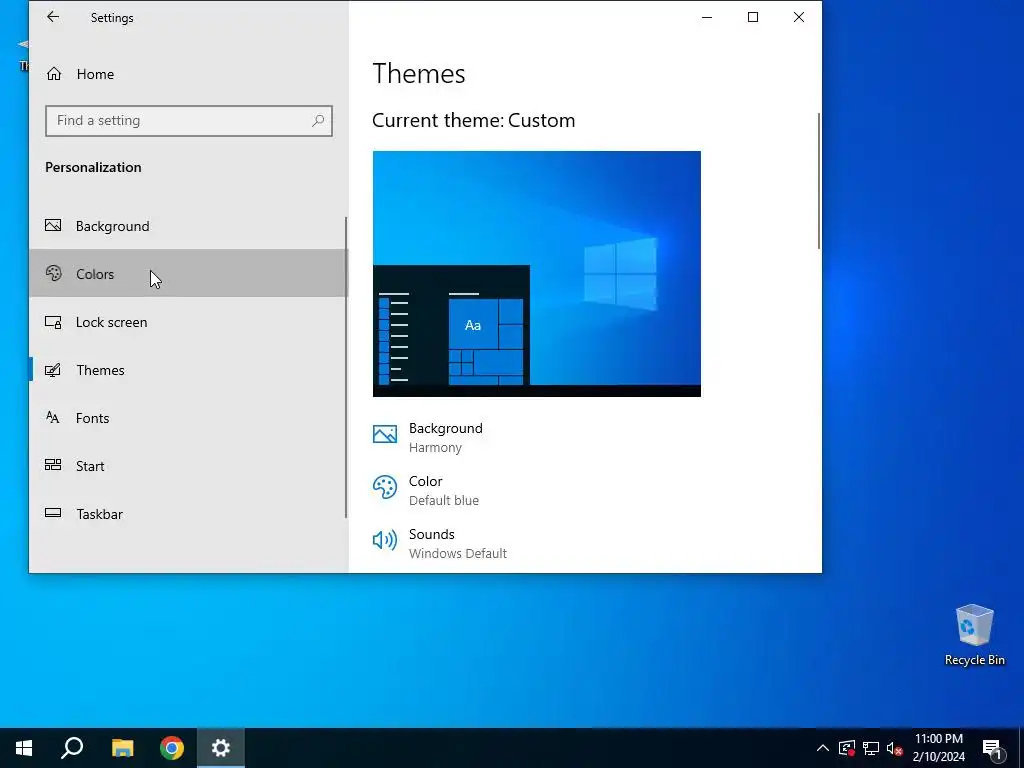1024x768 pixels.
Task: Open the clock showing 11:00 PM
Action: [x=938, y=748]
